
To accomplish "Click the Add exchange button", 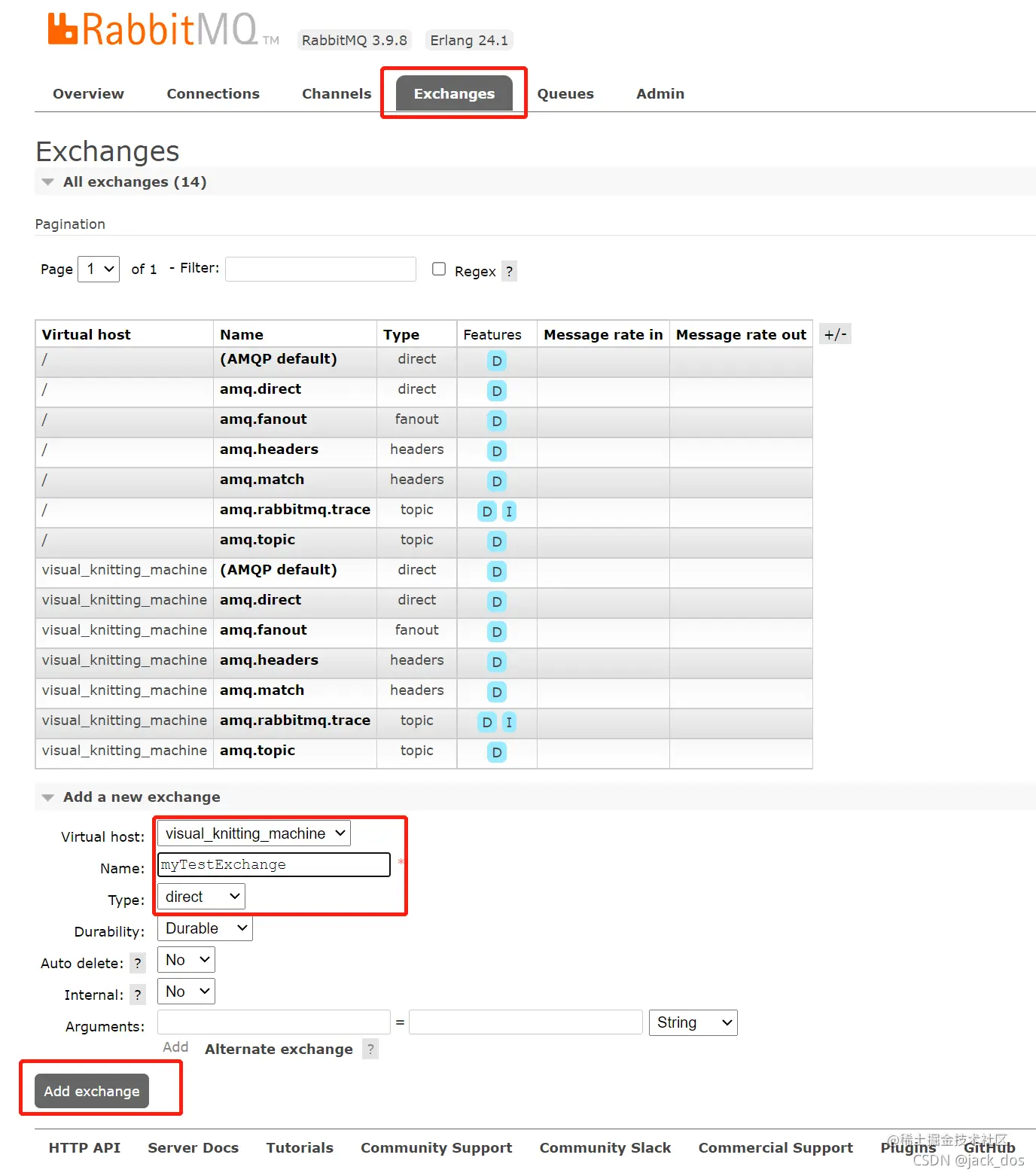I will [92, 1091].
